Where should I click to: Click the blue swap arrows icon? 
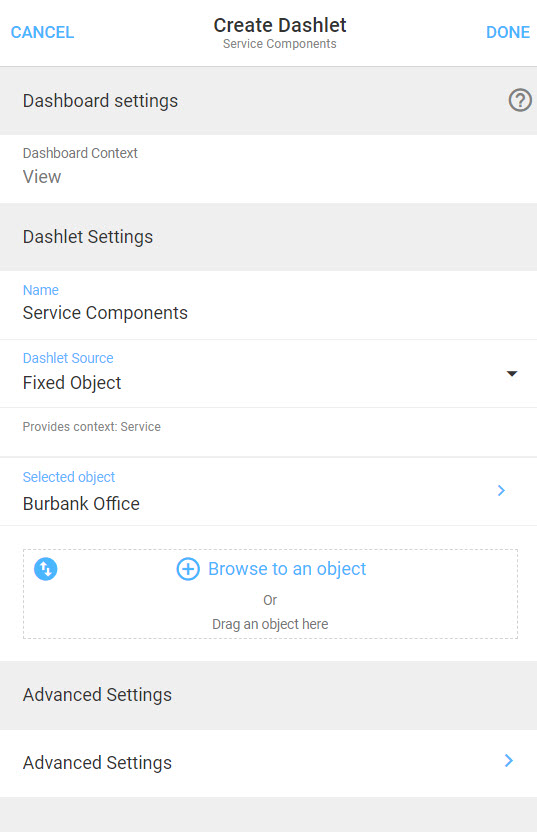tap(46, 569)
